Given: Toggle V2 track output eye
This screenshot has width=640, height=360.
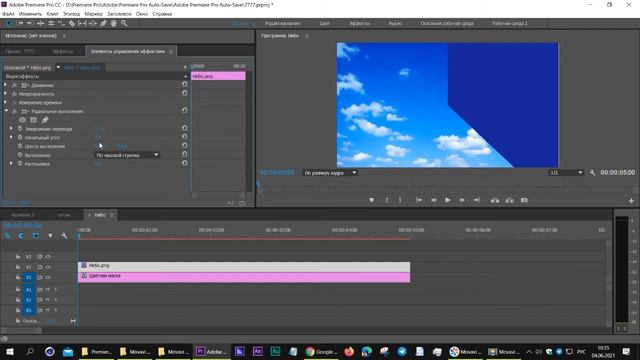Looking at the screenshot, I should [x=48, y=267].
